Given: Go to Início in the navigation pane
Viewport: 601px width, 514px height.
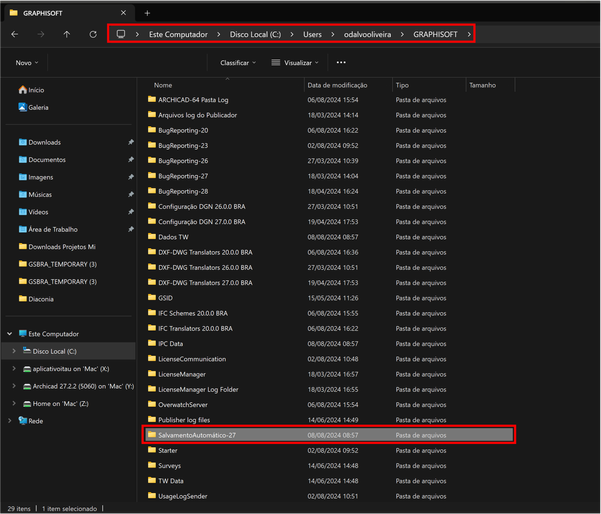Looking at the screenshot, I should point(36,90).
